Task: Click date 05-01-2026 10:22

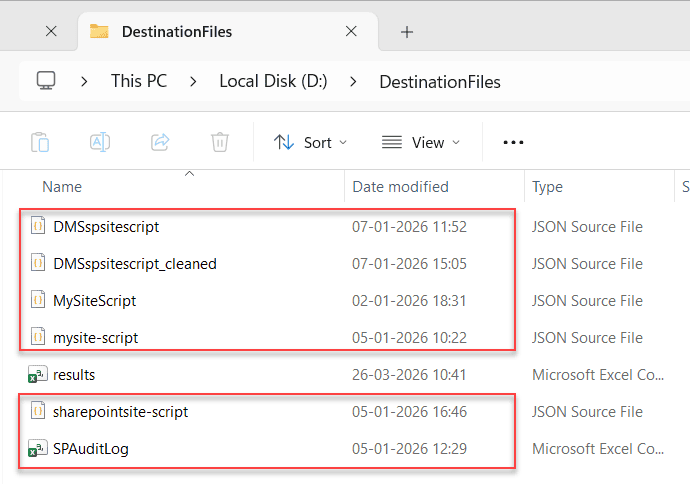Action: pyautogui.click(x=409, y=338)
